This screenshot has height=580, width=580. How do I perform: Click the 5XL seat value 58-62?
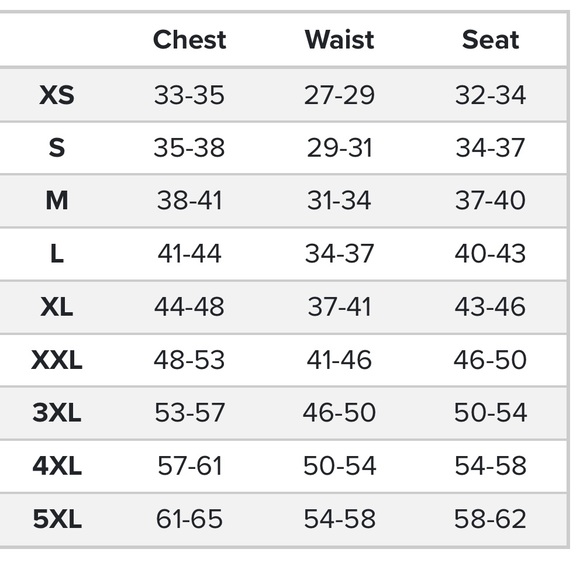[x=490, y=519]
